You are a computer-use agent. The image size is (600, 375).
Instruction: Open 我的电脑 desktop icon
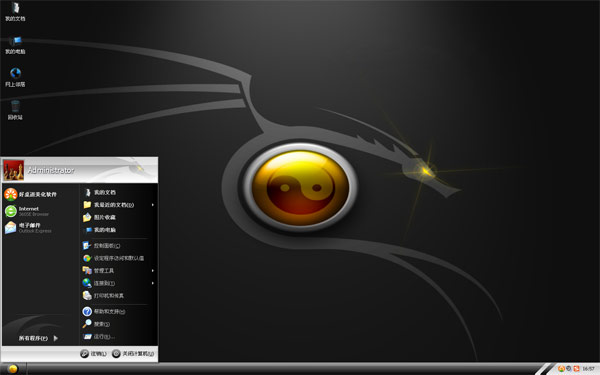coord(15,45)
